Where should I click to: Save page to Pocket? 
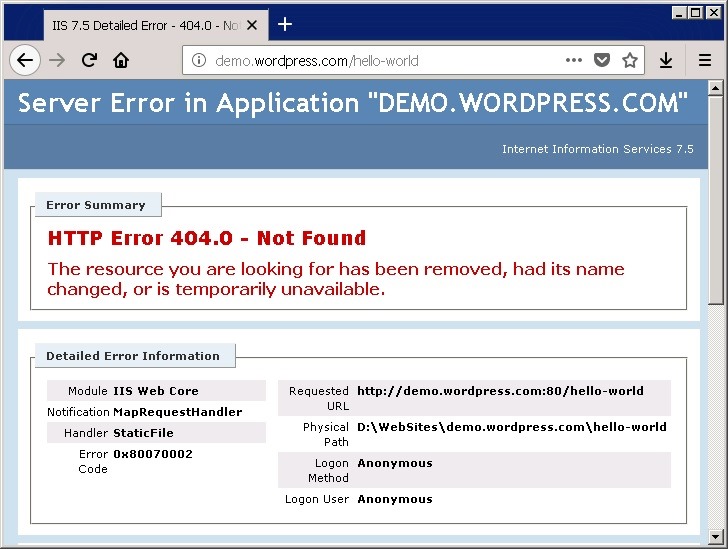(602, 60)
